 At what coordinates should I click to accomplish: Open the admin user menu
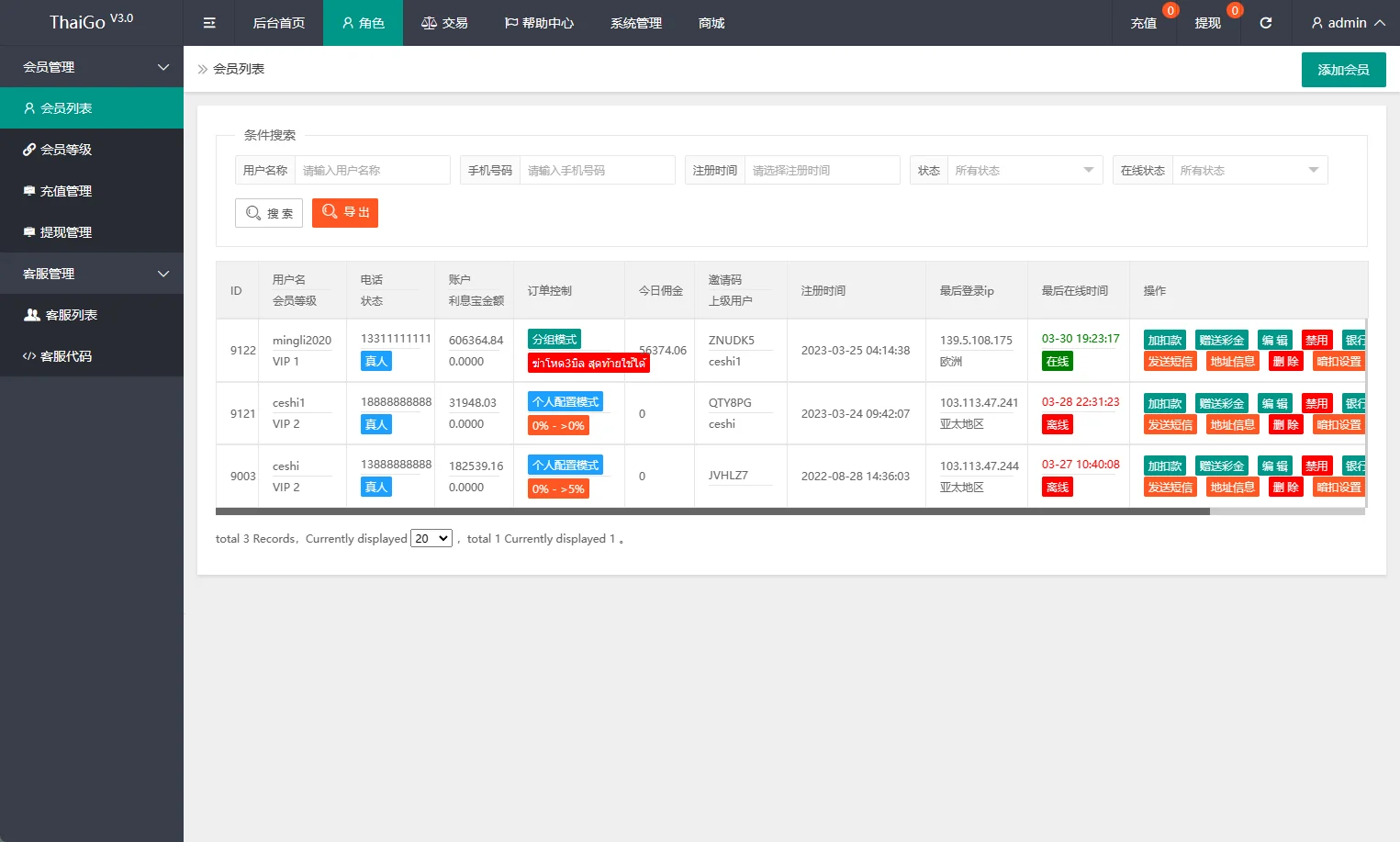click(x=1348, y=23)
